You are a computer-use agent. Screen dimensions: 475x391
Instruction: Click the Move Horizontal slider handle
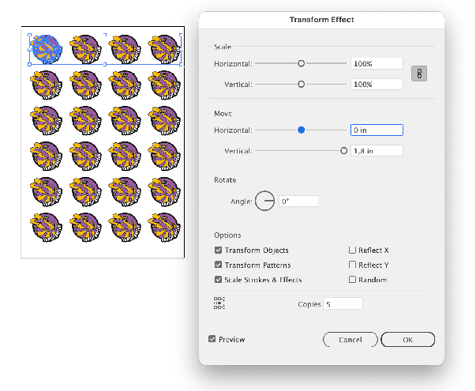(301, 130)
